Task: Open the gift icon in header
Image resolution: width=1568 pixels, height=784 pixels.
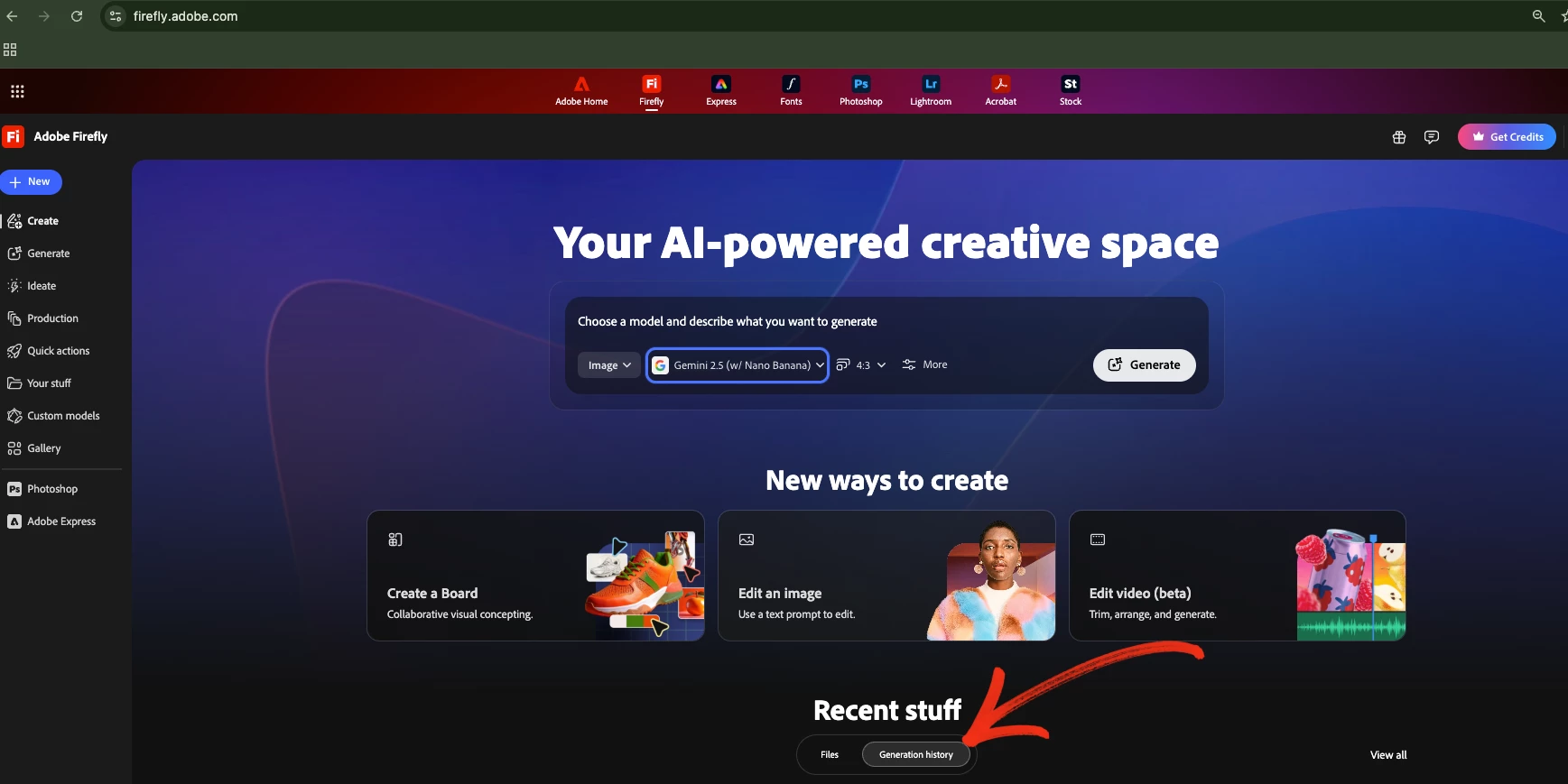Action: (x=1399, y=137)
